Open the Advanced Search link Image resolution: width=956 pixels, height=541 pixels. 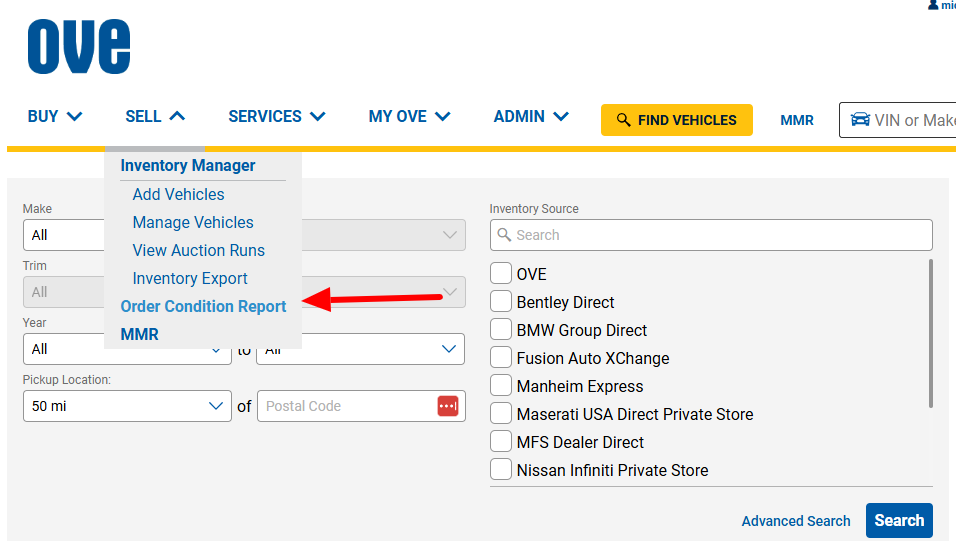point(795,521)
